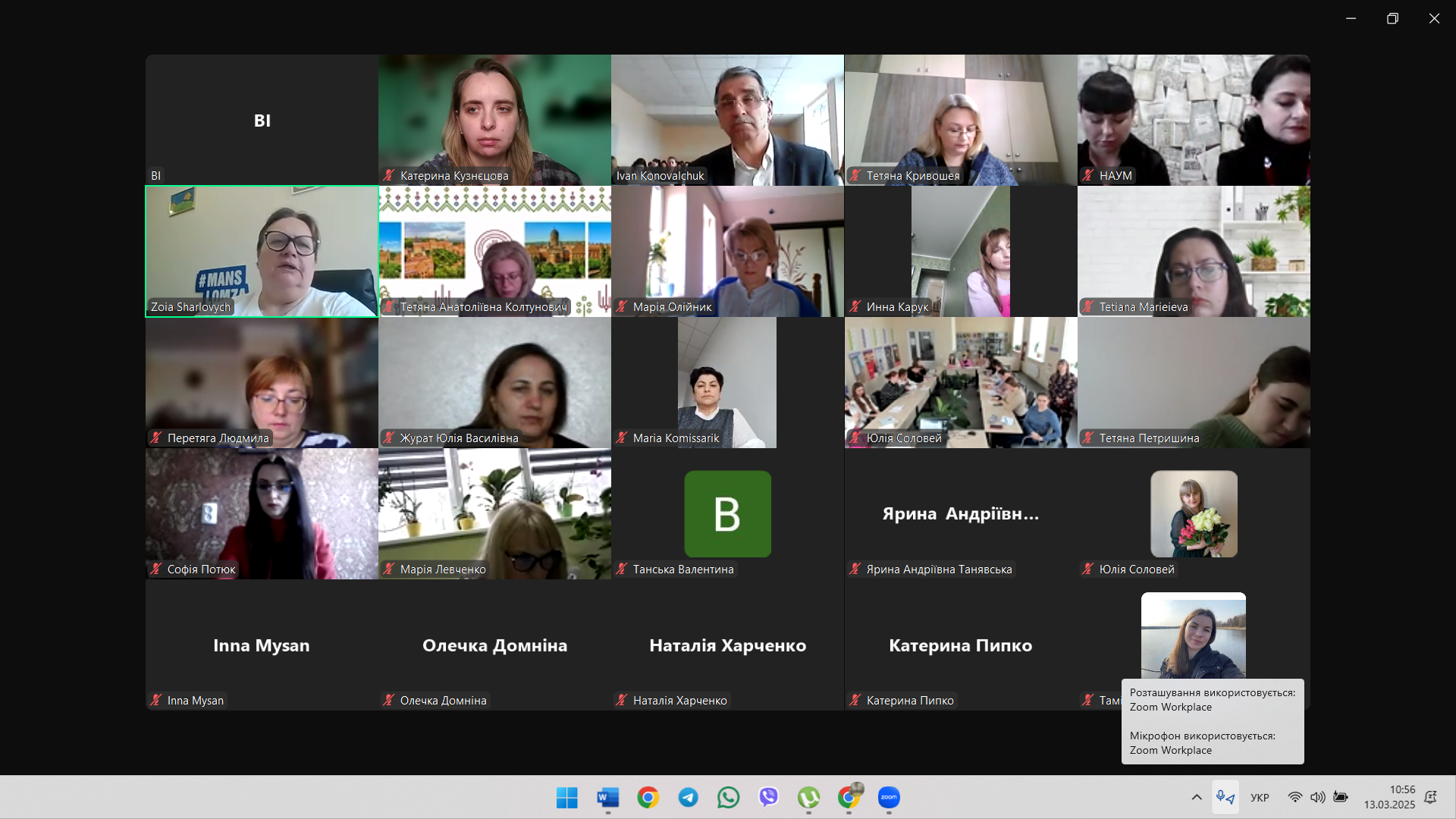Click the НАУМ name label
The image size is (1456, 819).
click(1116, 176)
